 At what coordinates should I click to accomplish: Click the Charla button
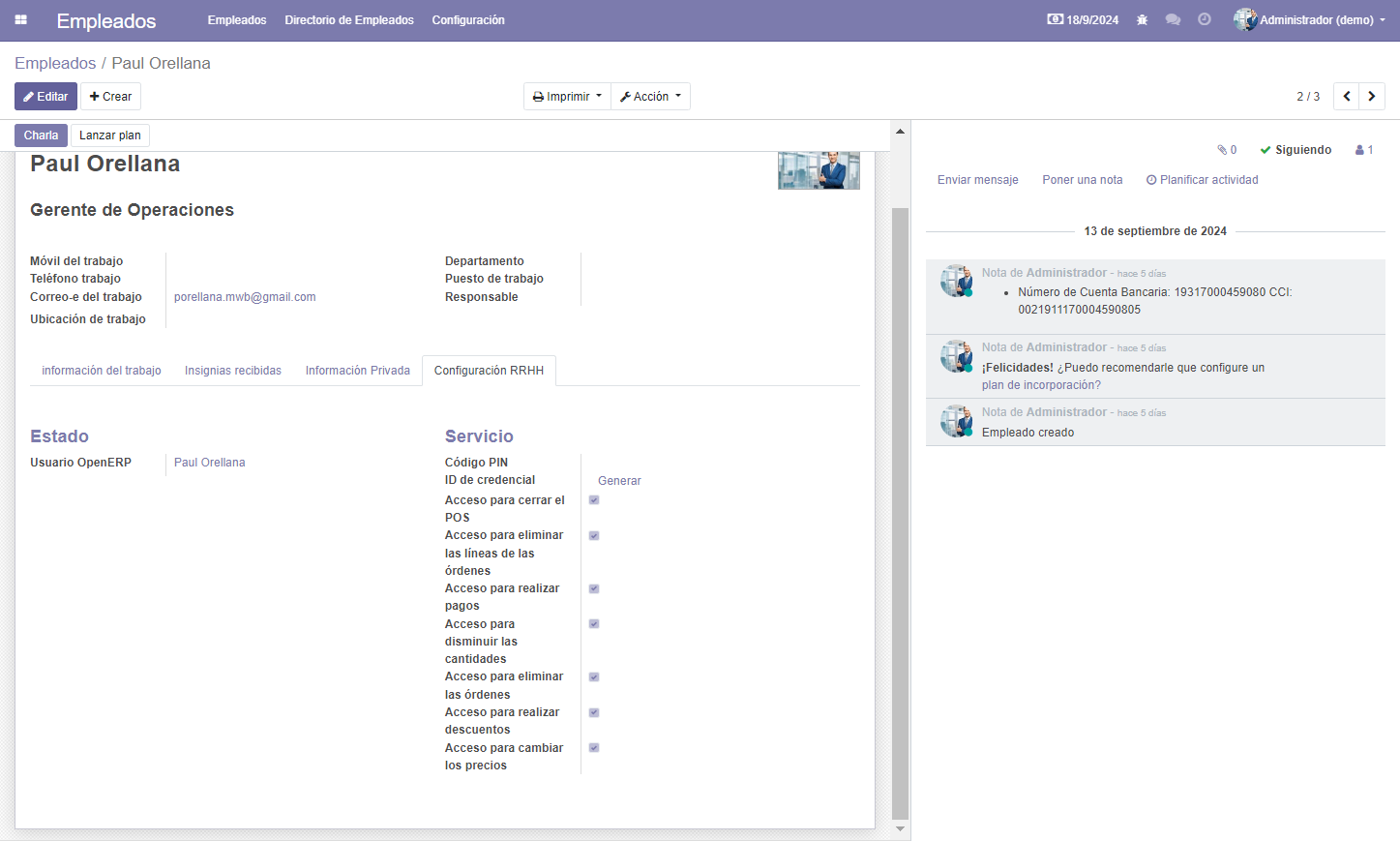(41, 135)
